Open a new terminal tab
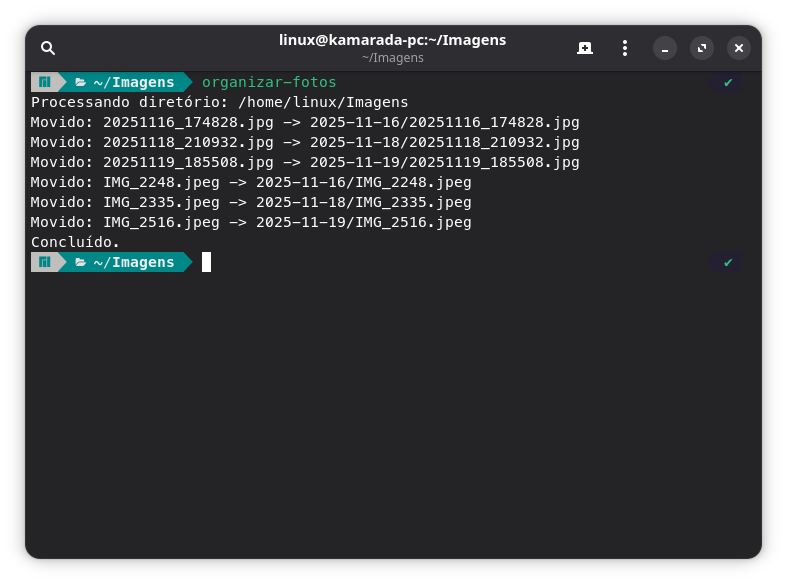The width and height of the screenshot is (787, 584). (585, 48)
